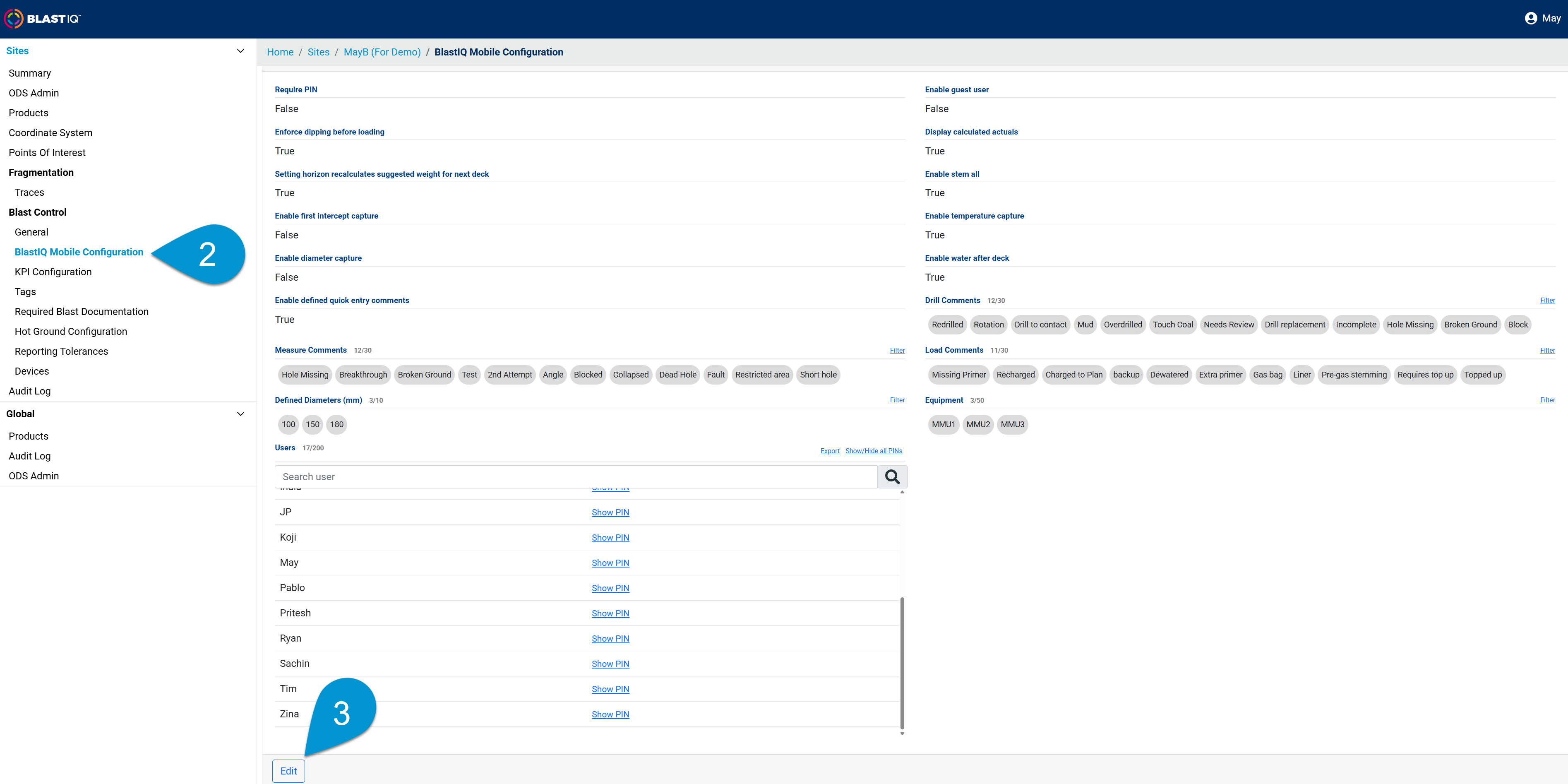Screen dimensions: 1568x784
Task: Click the Topped up load comment chip
Action: pyautogui.click(x=1483, y=375)
